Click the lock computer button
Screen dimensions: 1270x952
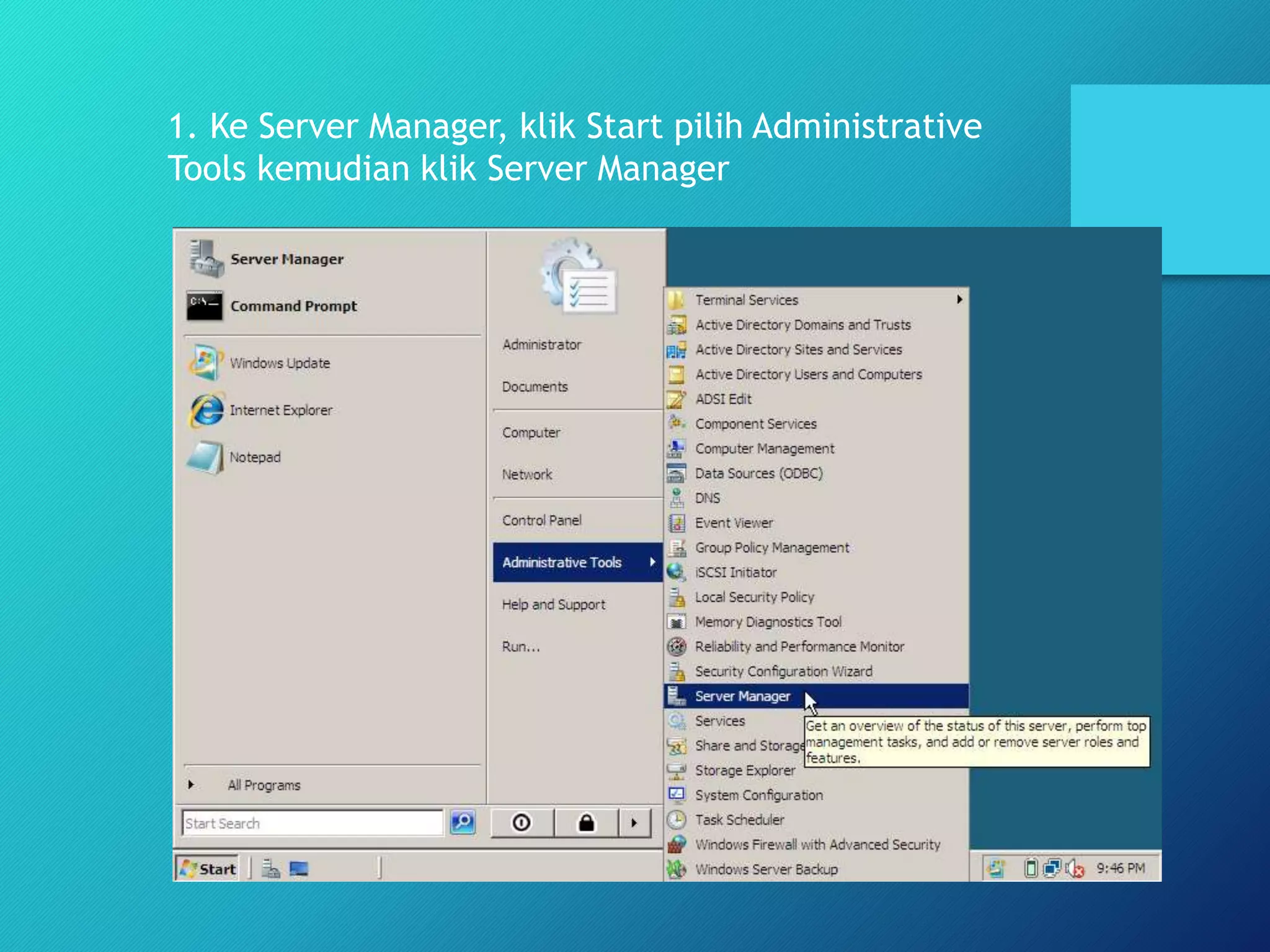click(587, 823)
